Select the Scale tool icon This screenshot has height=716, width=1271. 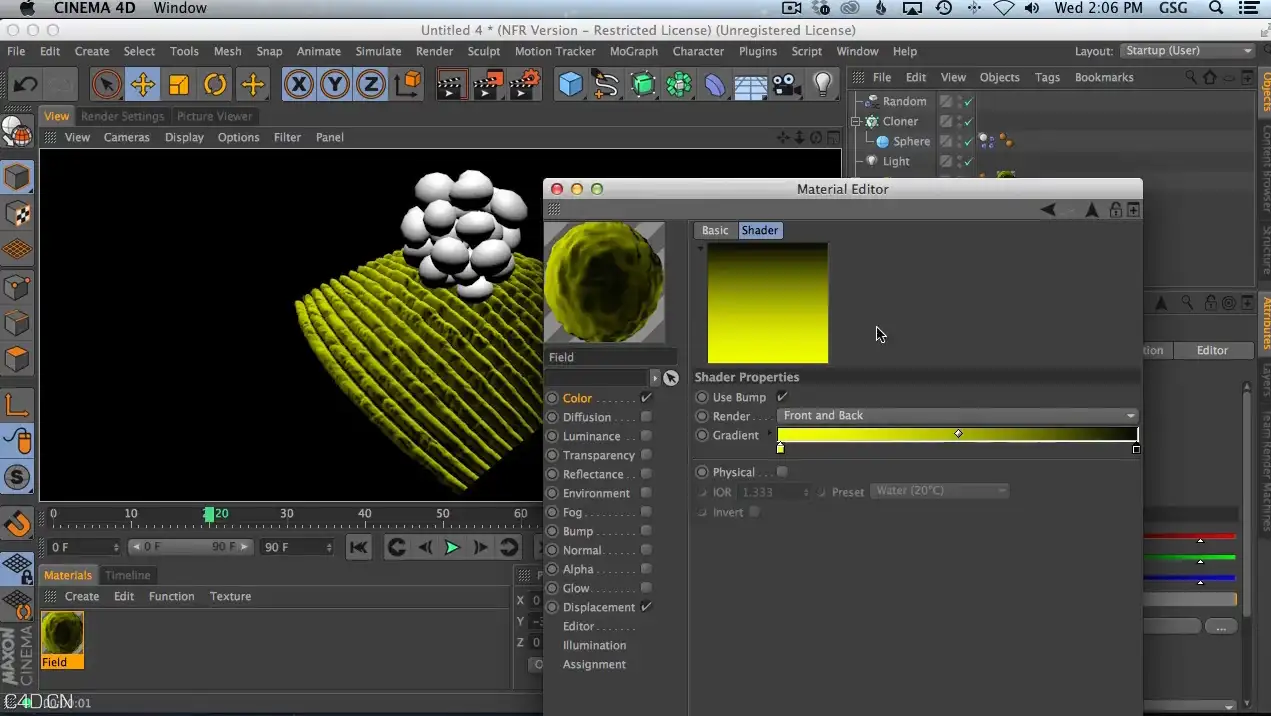[x=179, y=85]
